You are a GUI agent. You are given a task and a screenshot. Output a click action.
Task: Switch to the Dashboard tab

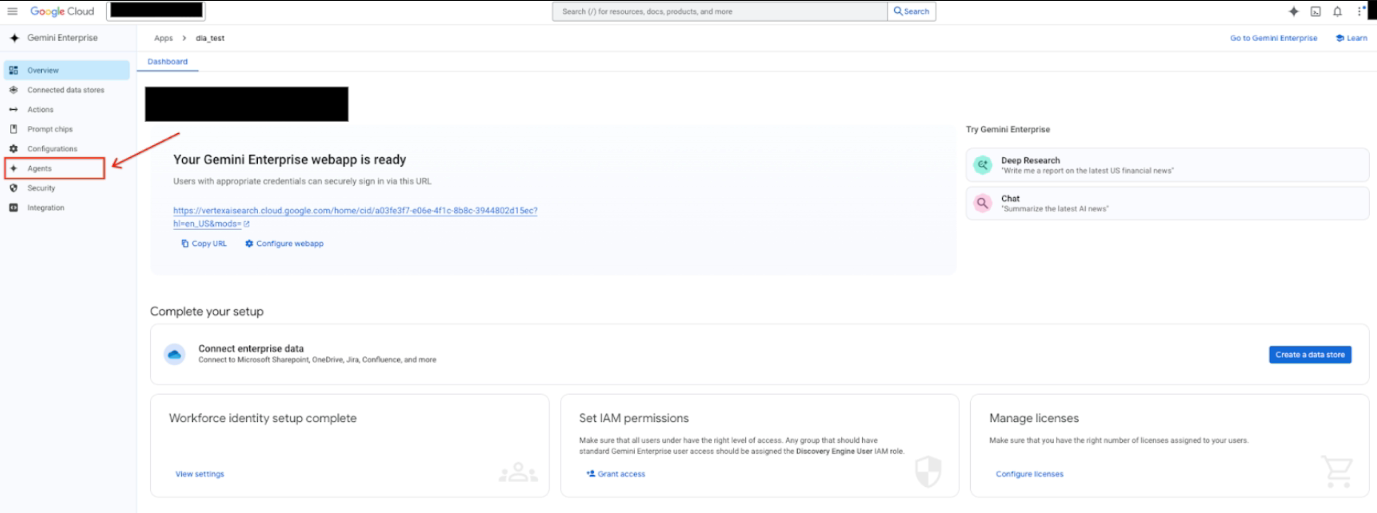pyautogui.click(x=167, y=62)
